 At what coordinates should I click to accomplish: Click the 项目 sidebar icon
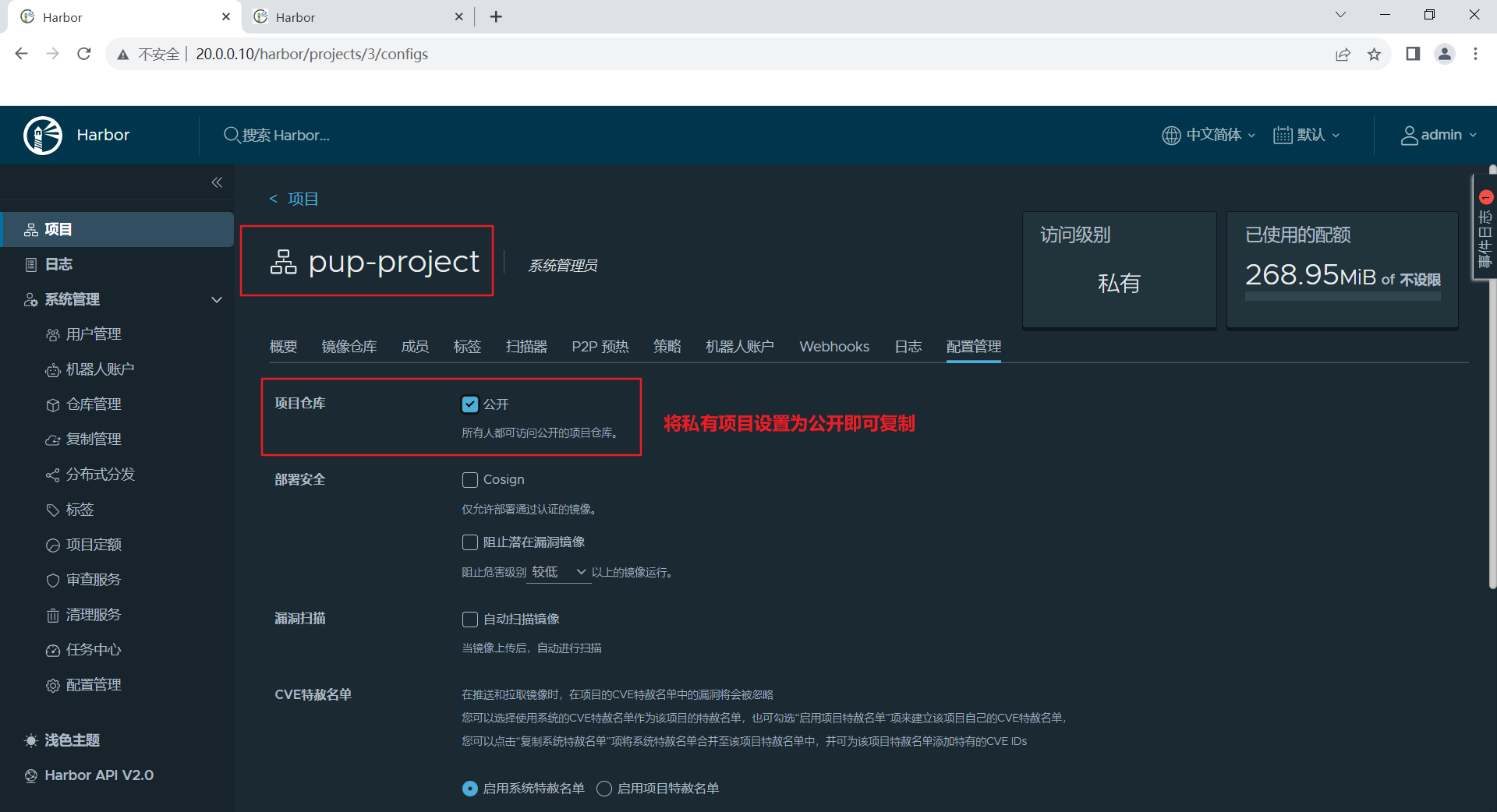31,229
